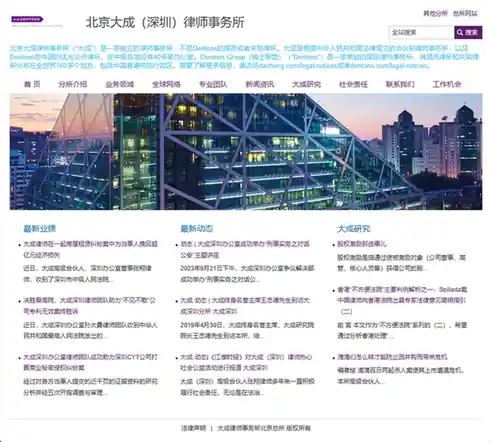Open the 总所网站 link at top right
491x442 pixels.
(465, 14)
